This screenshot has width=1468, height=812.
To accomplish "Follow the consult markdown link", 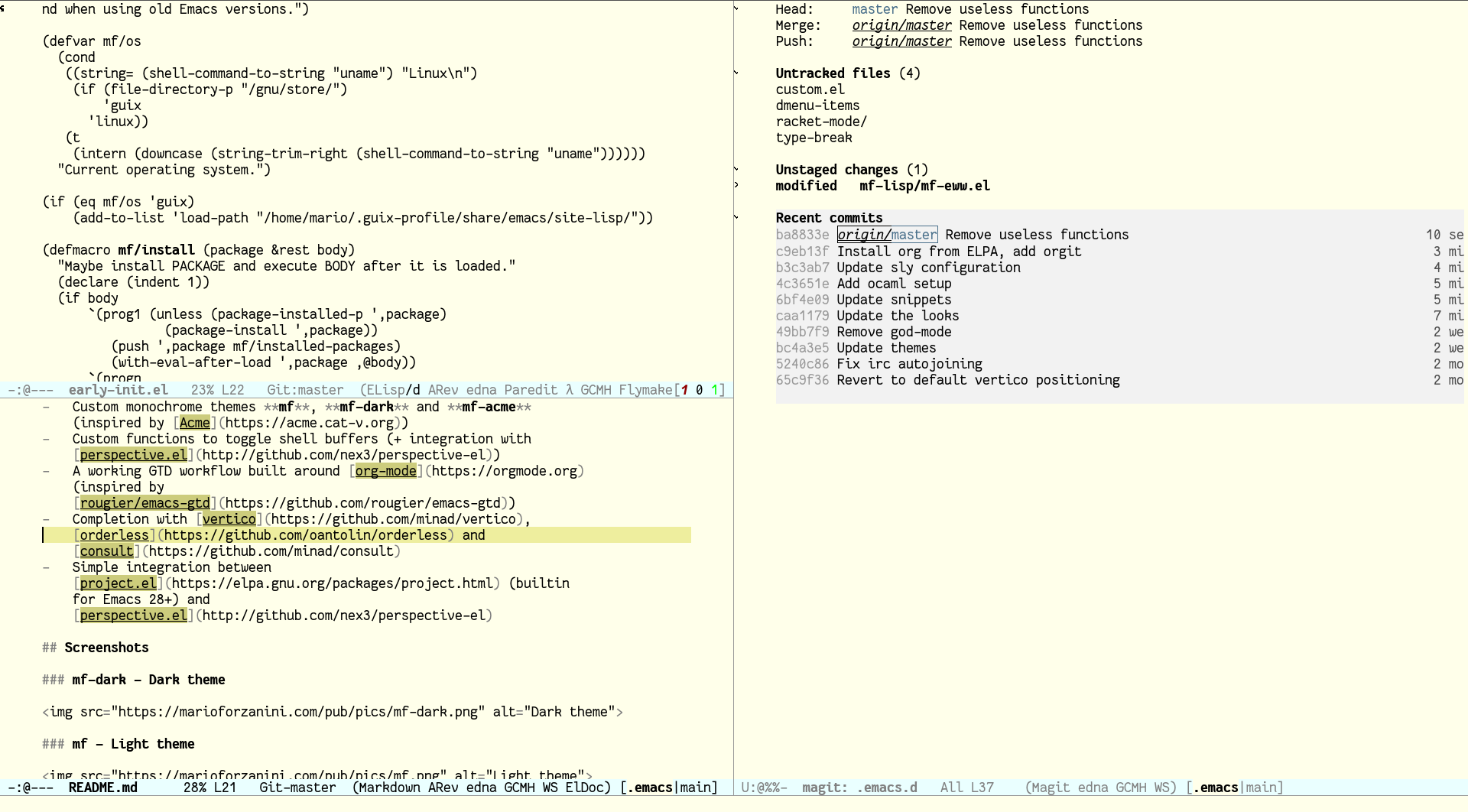I will [106, 551].
